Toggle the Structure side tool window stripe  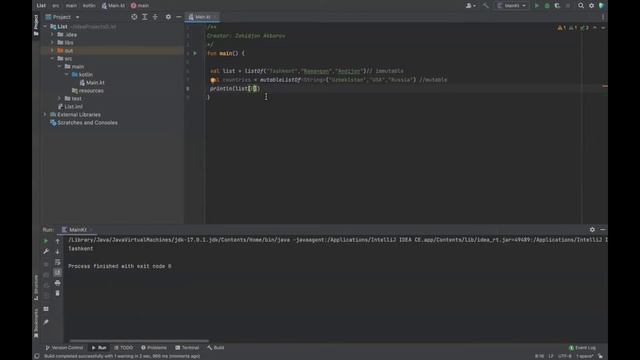click(36, 287)
